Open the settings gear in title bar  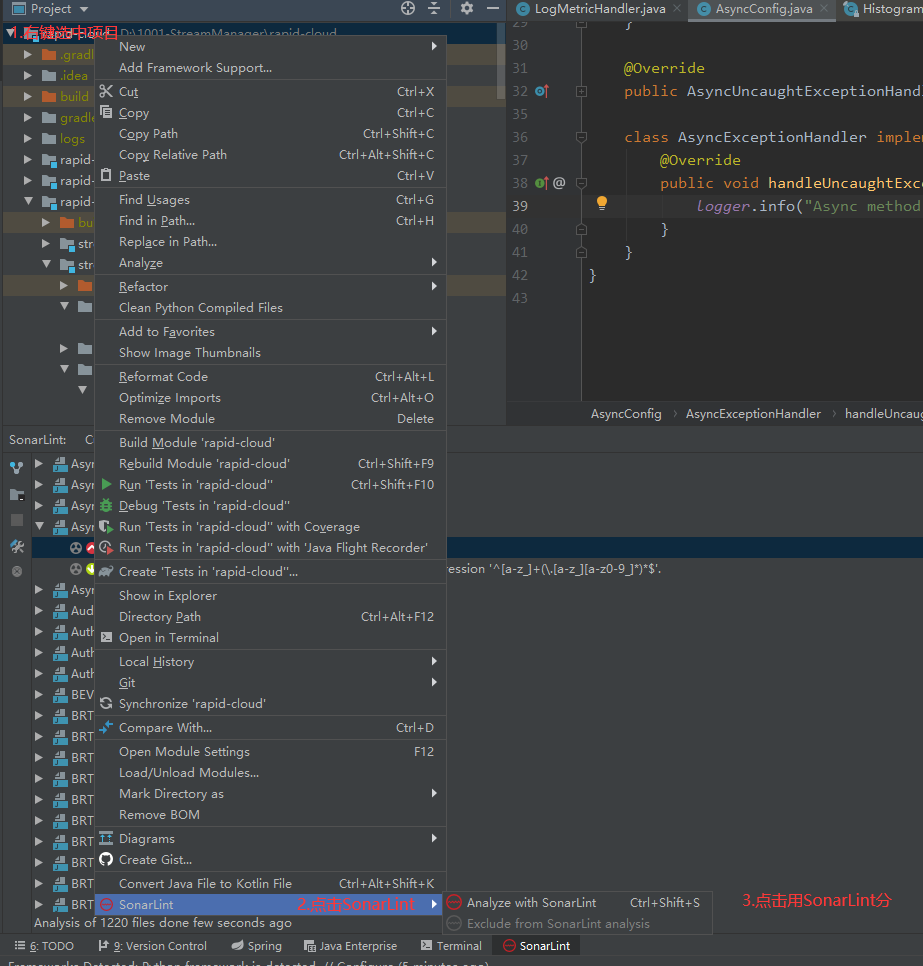[x=466, y=8]
